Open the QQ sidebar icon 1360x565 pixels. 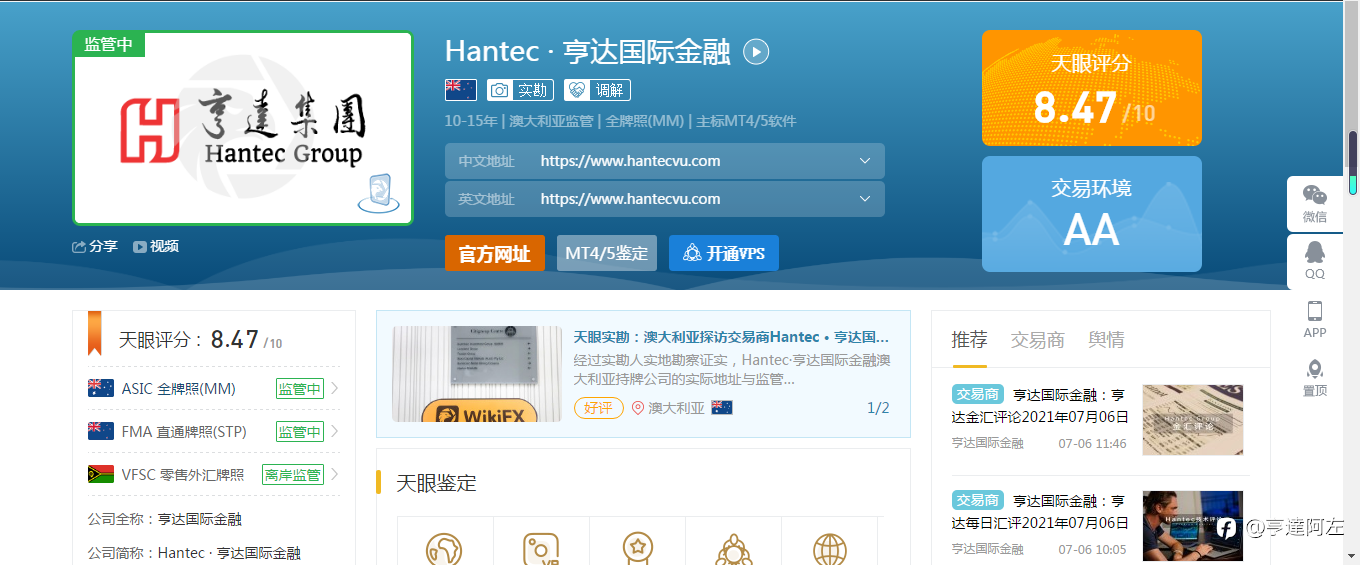click(1315, 253)
